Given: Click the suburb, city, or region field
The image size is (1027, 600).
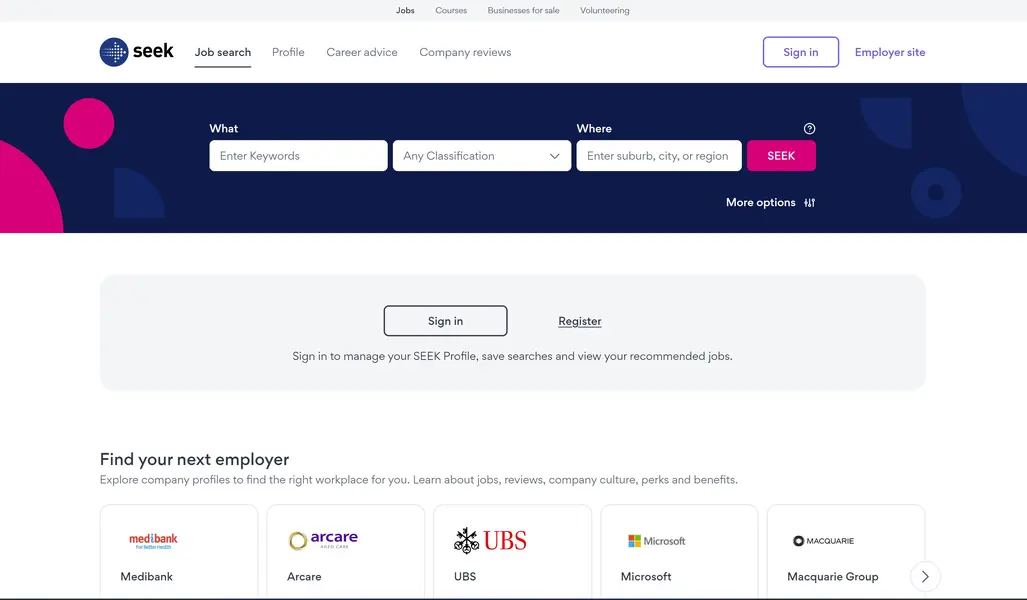Looking at the screenshot, I should click(659, 156).
